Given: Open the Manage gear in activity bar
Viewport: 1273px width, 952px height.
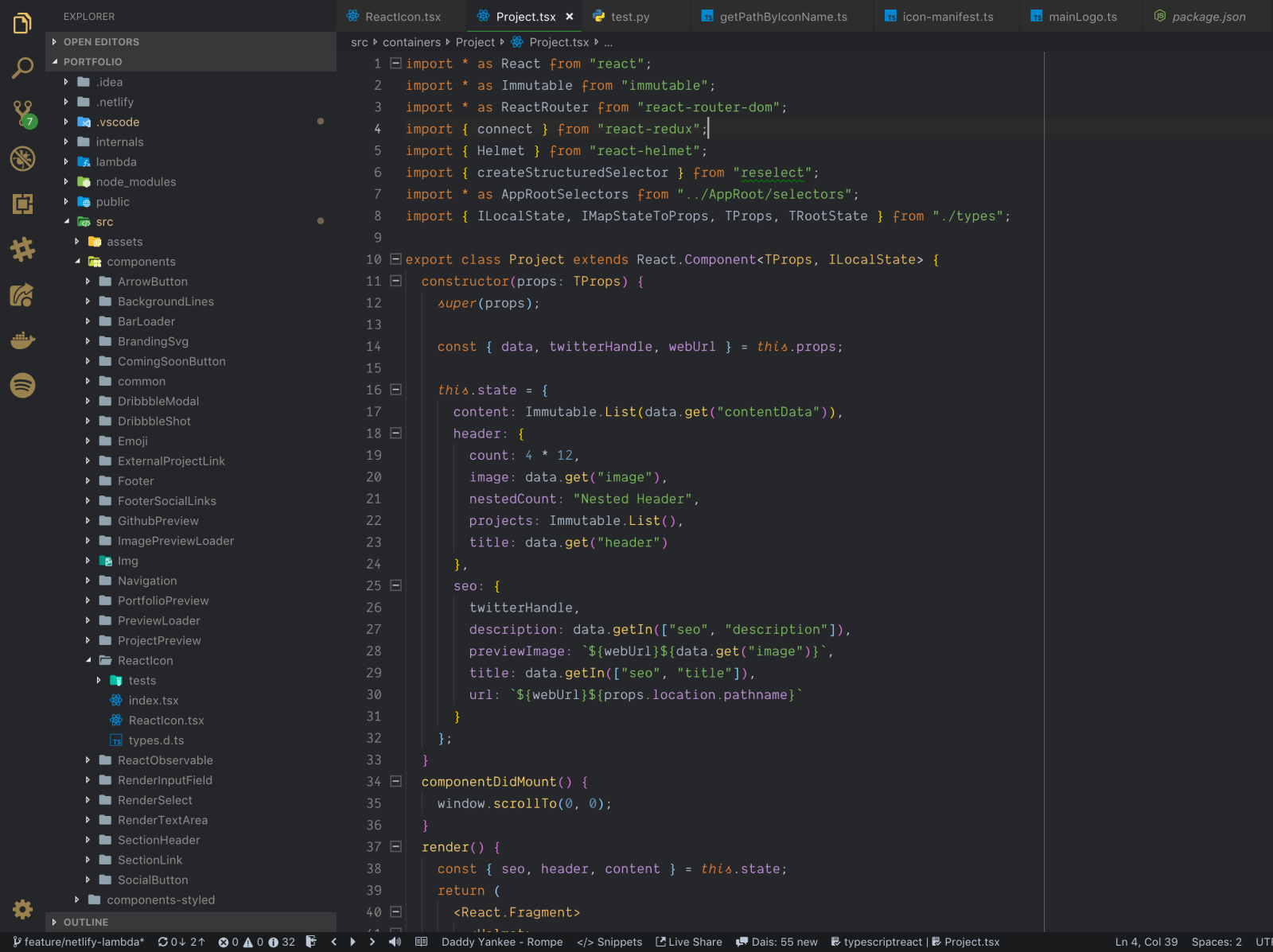Looking at the screenshot, I should (x=22, y=909).
